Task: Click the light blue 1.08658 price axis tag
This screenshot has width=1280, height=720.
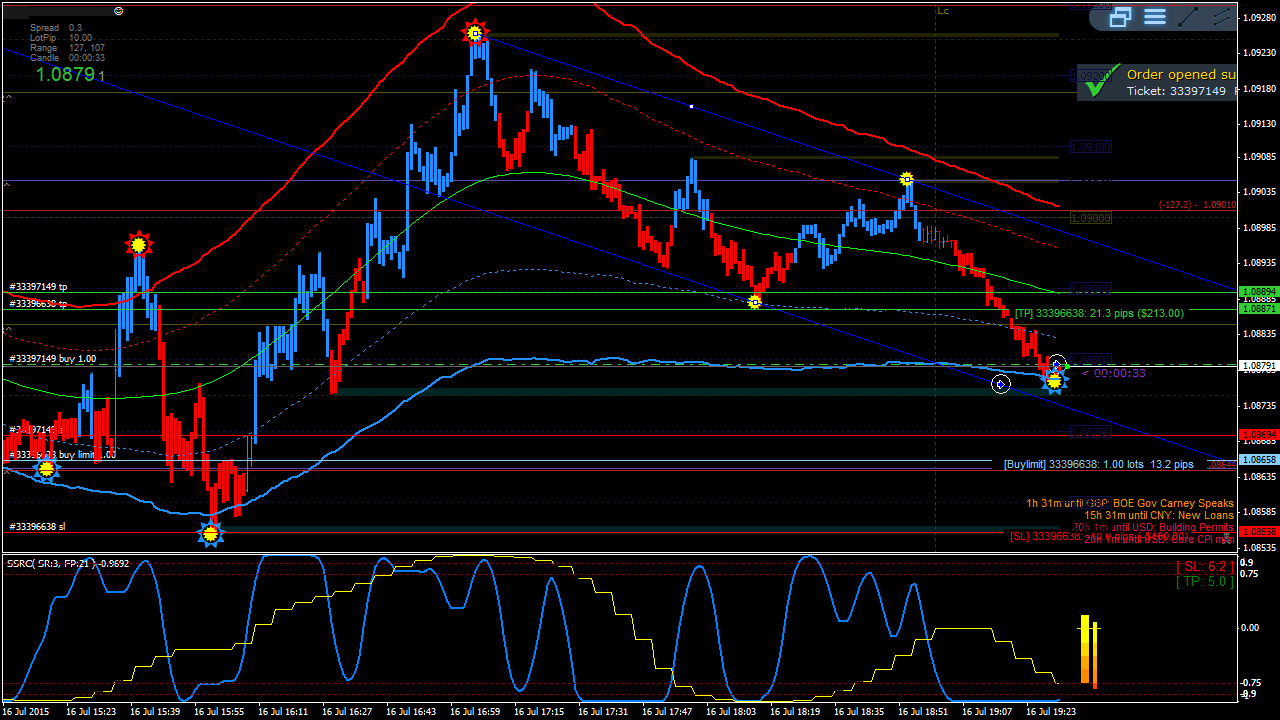Action: point(1259,460)
